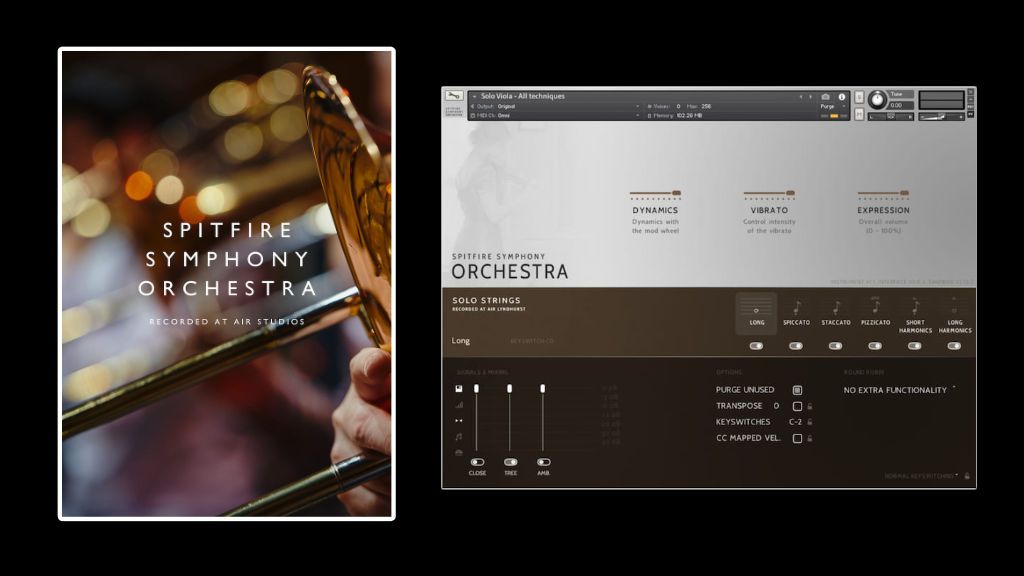Check the Purge Unused box

(797, 390)
